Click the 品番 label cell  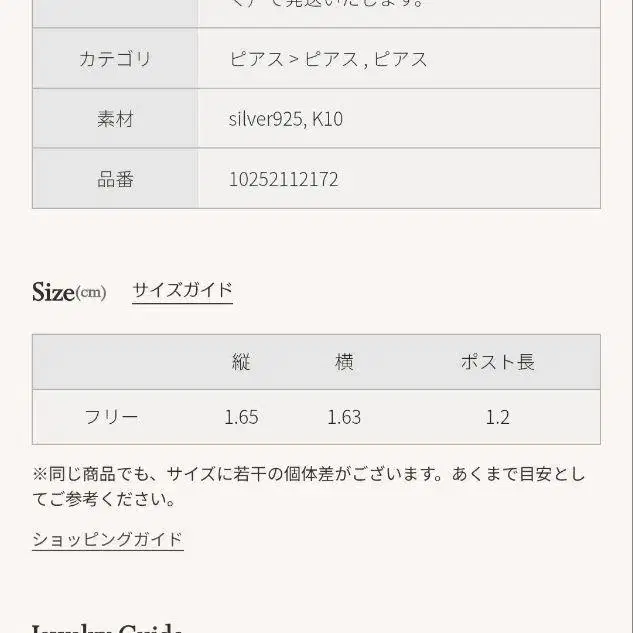tap(115, 179)
